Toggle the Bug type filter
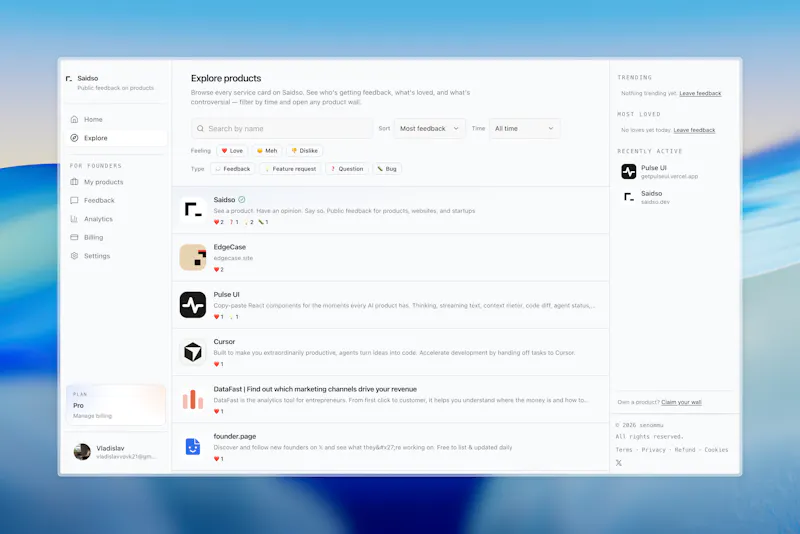 (387, 169)
